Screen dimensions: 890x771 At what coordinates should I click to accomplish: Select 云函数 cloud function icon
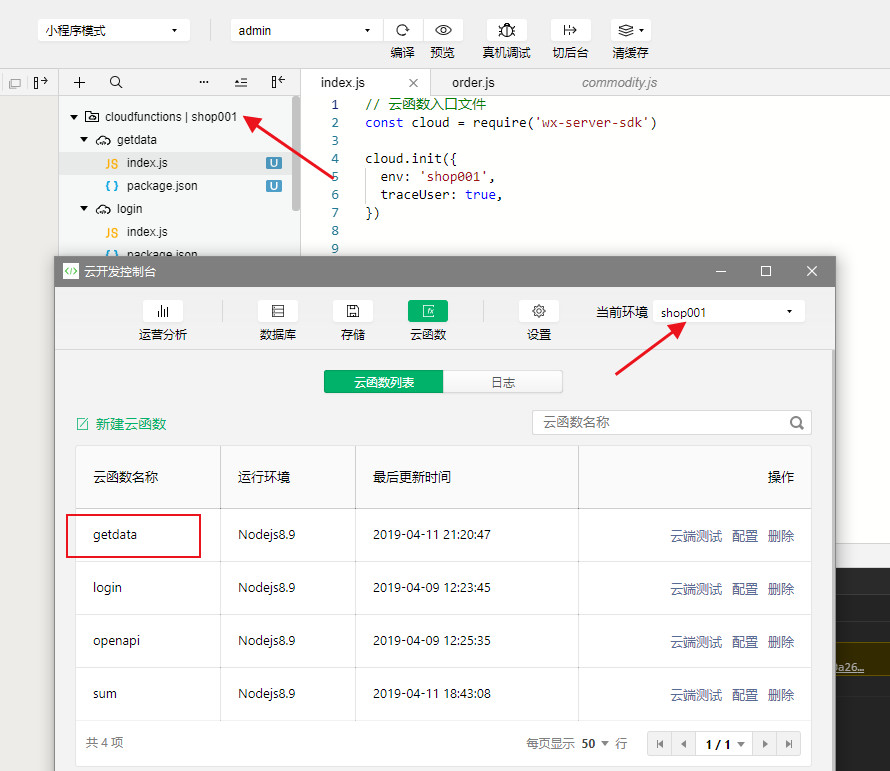428,311
